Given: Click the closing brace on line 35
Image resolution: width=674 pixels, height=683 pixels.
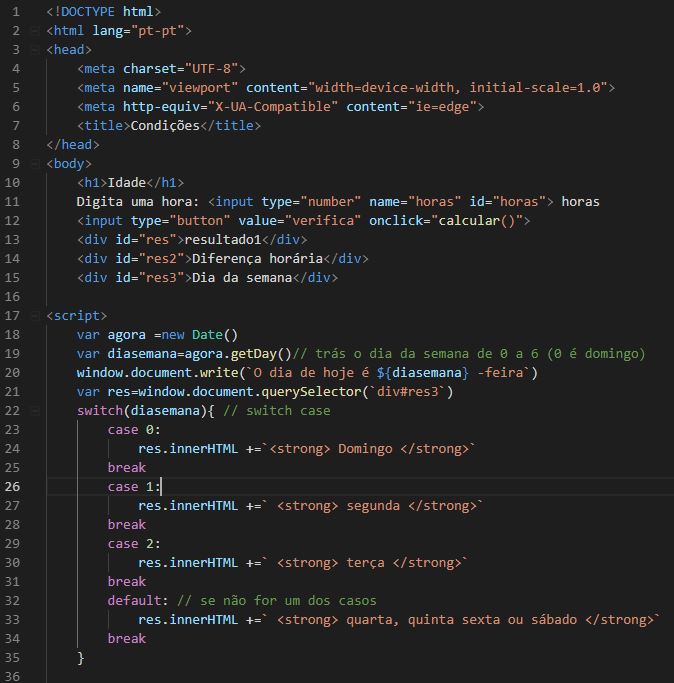Looking at the screenshot, I should click(x=81, y=658).
